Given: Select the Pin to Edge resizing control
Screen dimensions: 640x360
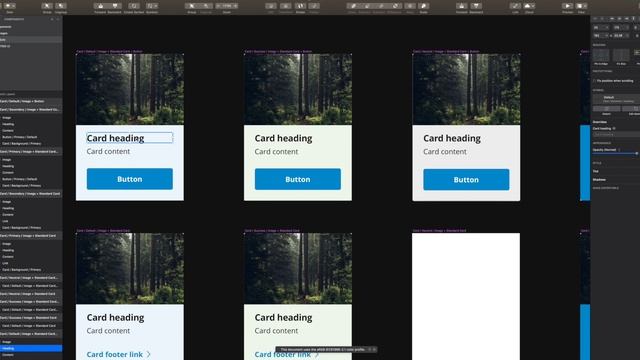Looking at the screenshot, I should click(x=601, y=55).
